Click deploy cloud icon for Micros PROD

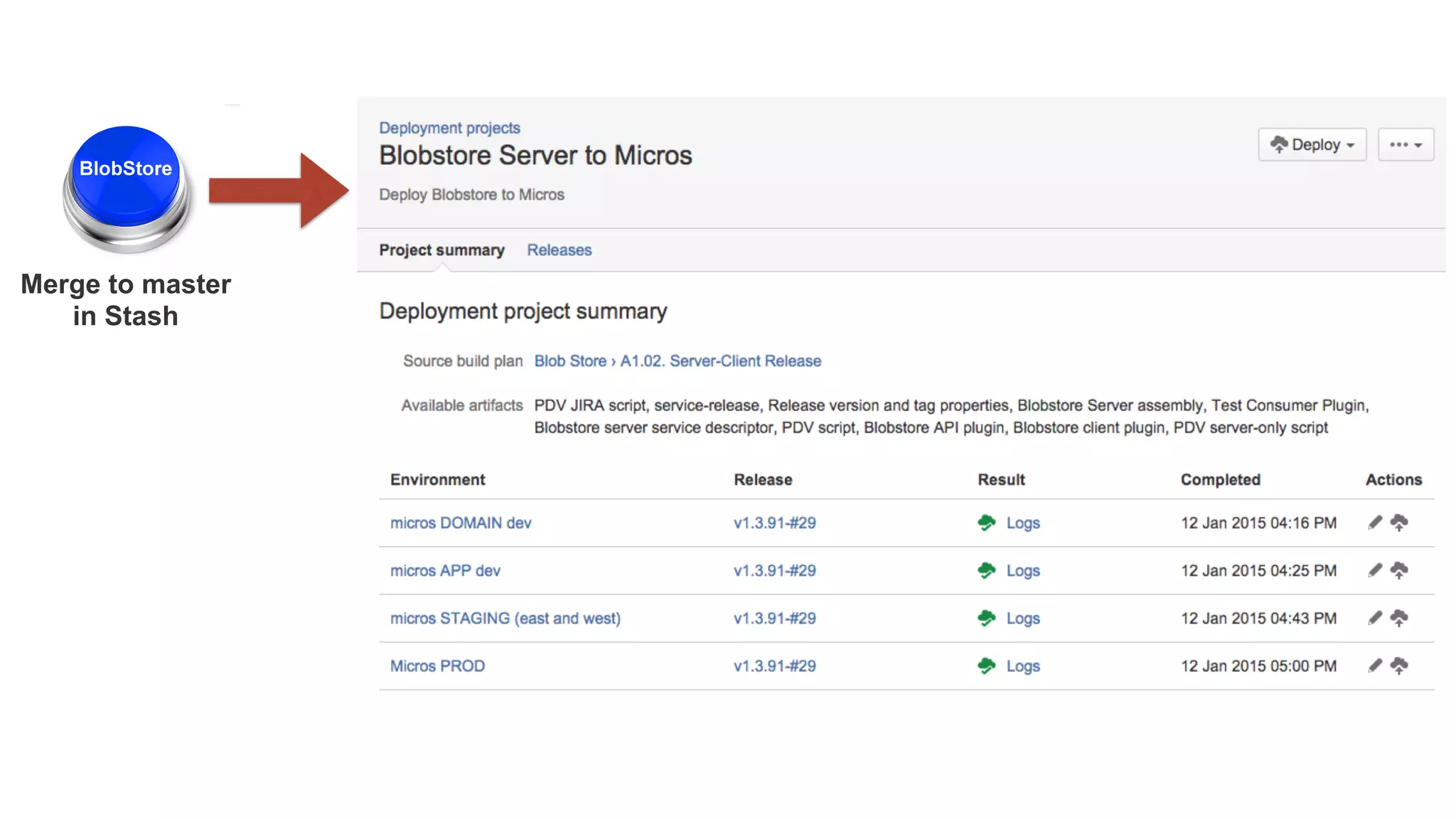point(1399,665)
